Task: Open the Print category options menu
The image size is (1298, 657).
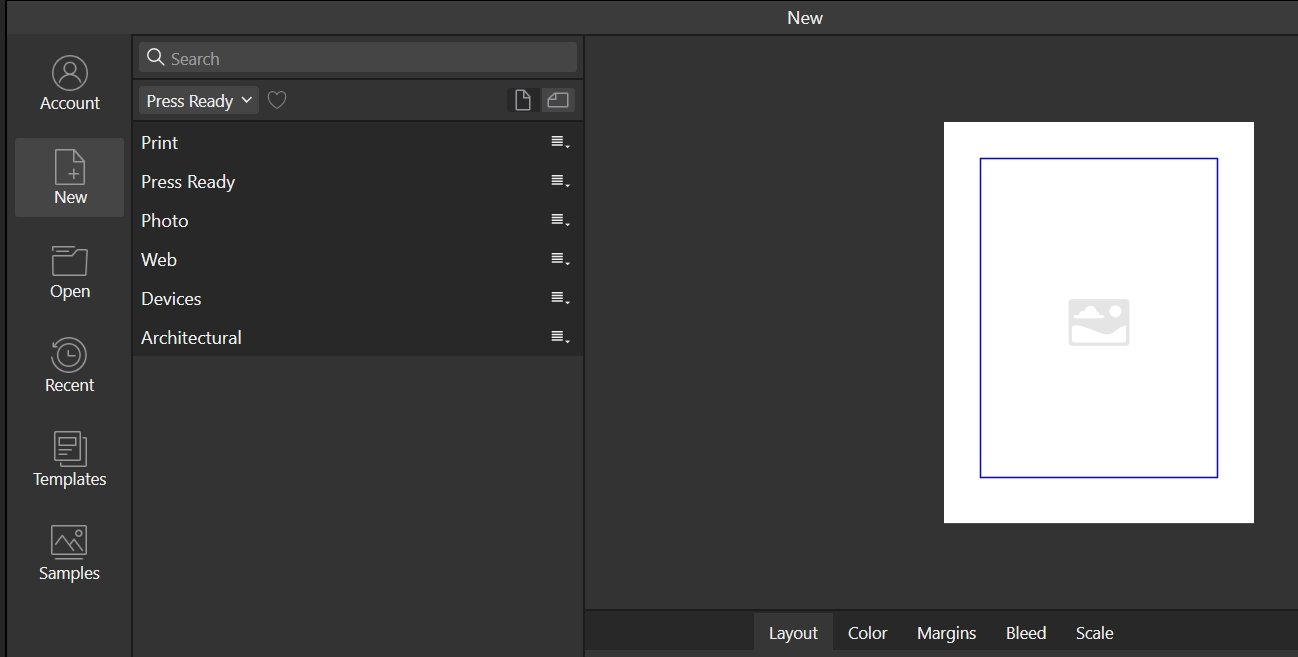Action: [x=560, y=143]
